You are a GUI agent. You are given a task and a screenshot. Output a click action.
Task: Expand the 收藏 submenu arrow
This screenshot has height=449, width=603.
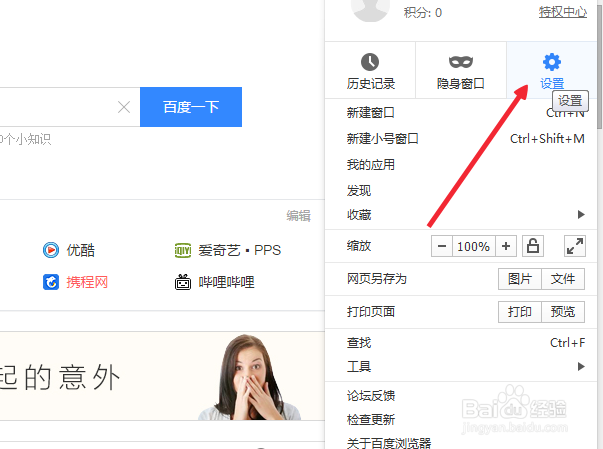[581, 215]
